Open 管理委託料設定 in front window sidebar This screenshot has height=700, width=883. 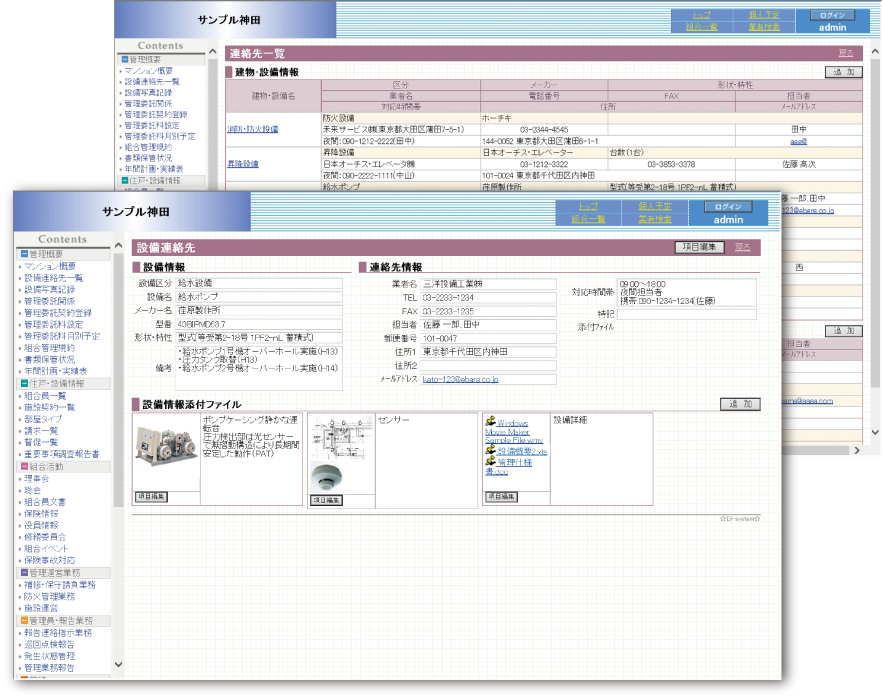(x=53, y=324)
